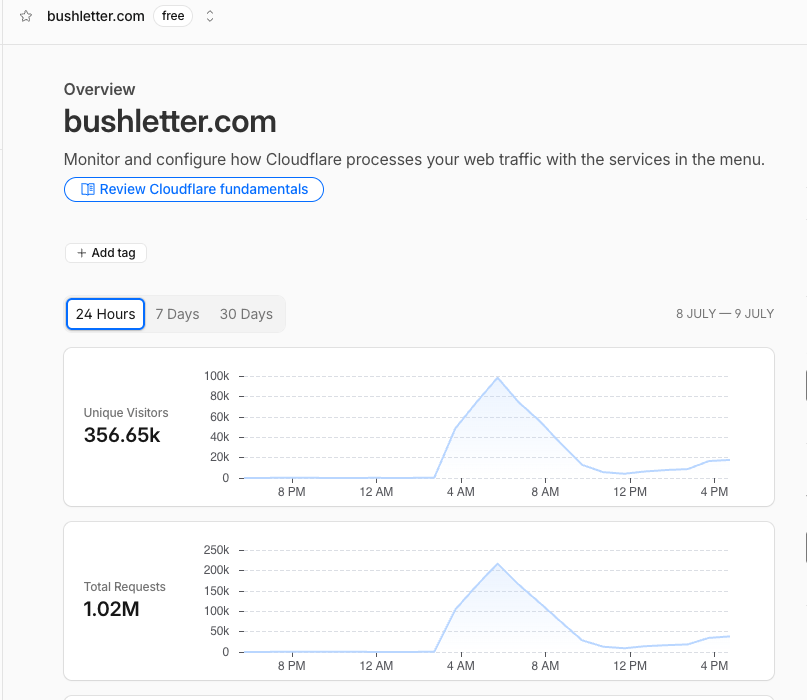Star the bushletter.com site

[26, 16]
